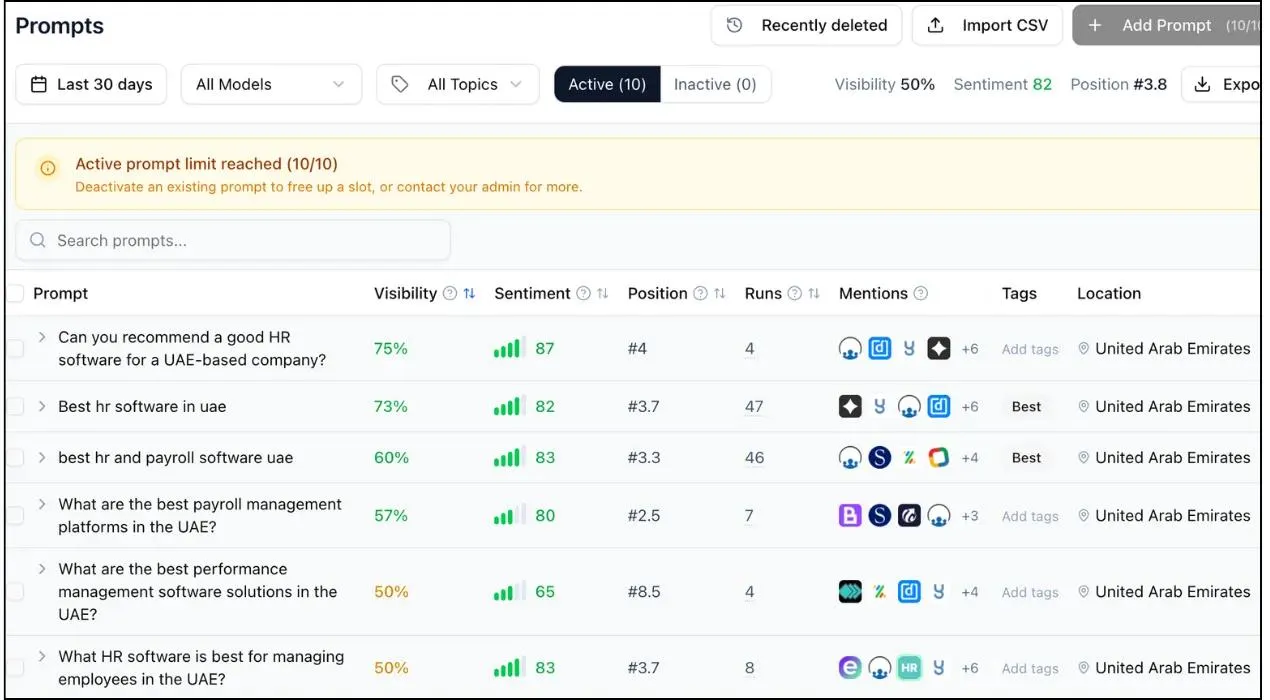Click the Mentions column help icon
1270x700 pixels.
click(x=921, y=294)
